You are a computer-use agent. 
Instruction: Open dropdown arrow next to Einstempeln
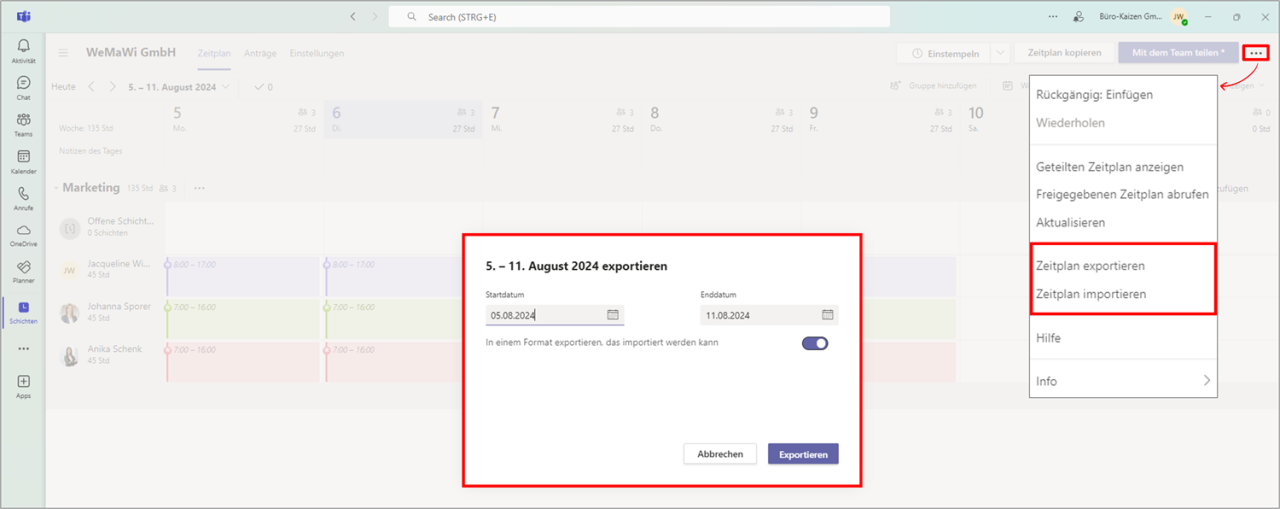[x=999, y=53]
